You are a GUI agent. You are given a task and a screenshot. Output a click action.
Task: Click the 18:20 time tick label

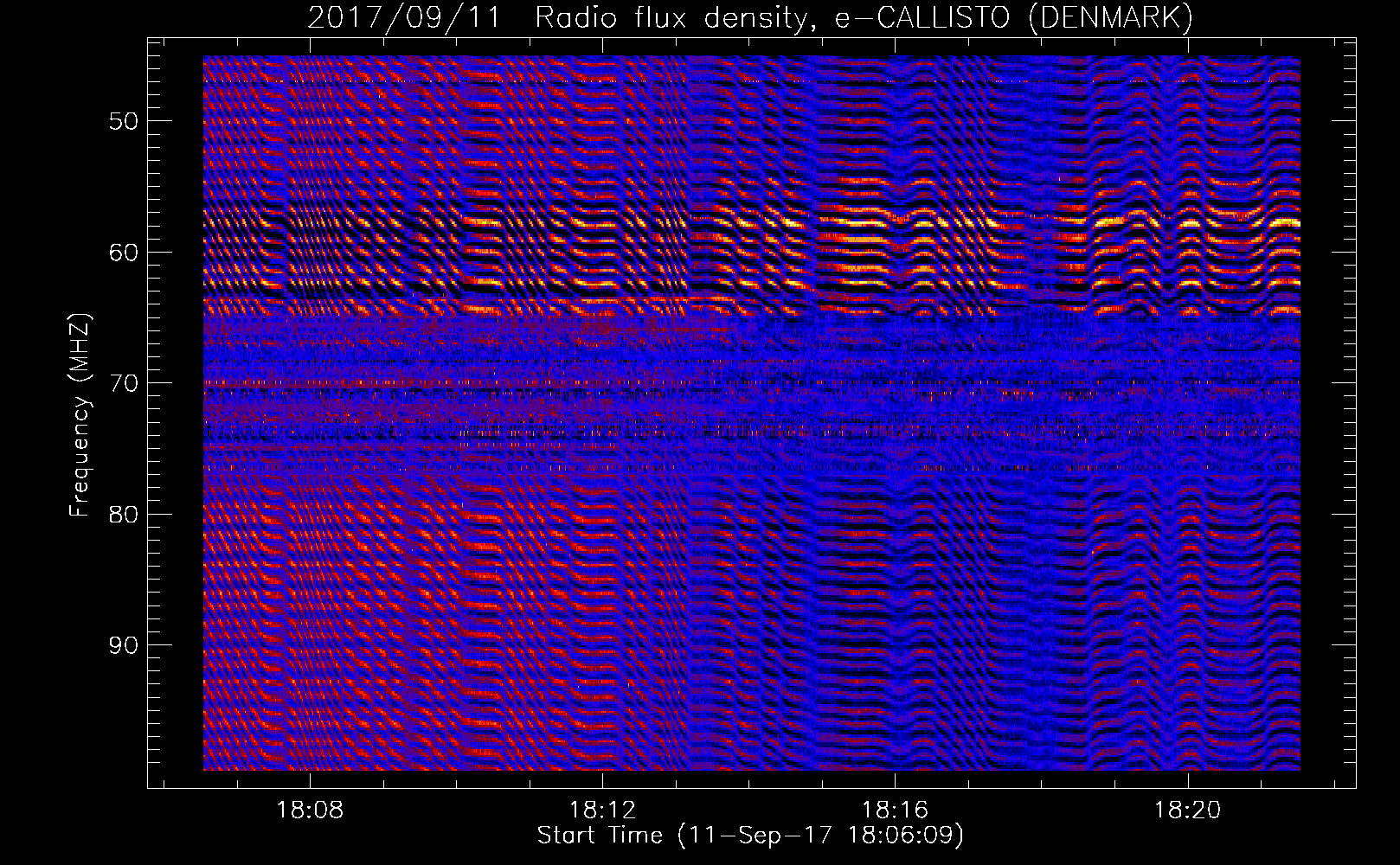pyautogui.click(x=1187, y=811)
